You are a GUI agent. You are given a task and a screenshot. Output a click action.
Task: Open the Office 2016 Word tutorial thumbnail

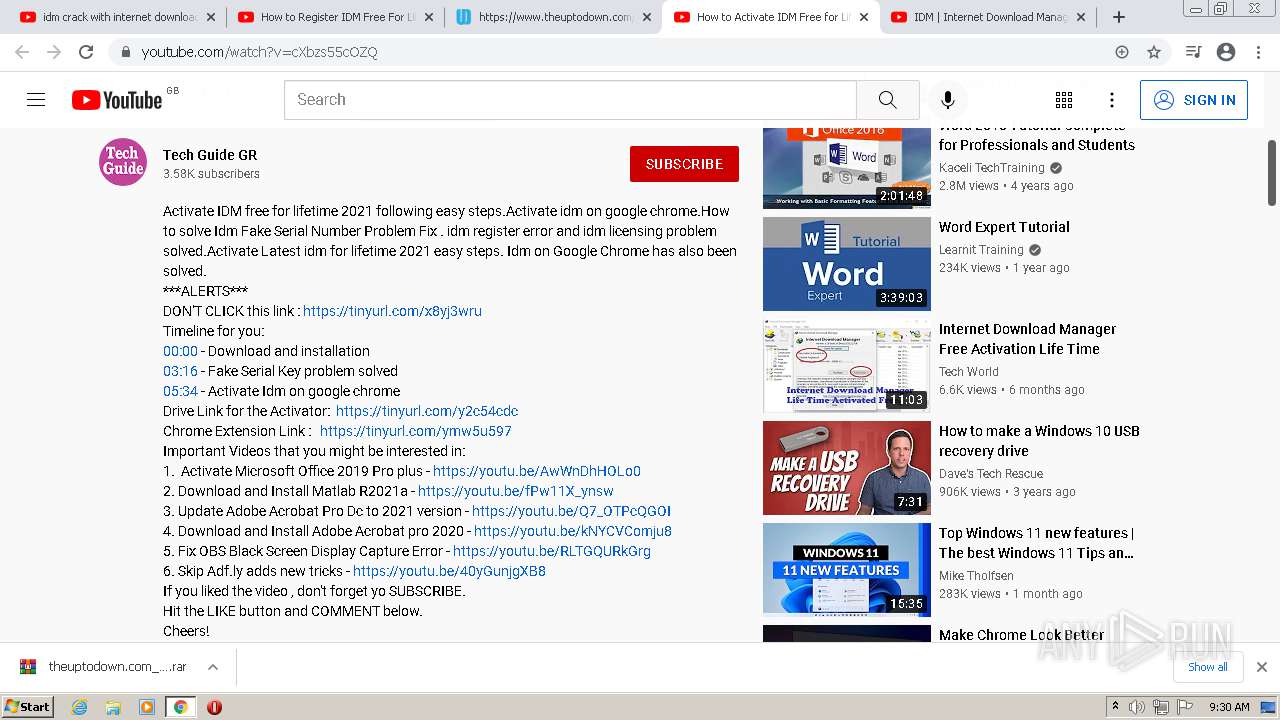pos(847,168)
